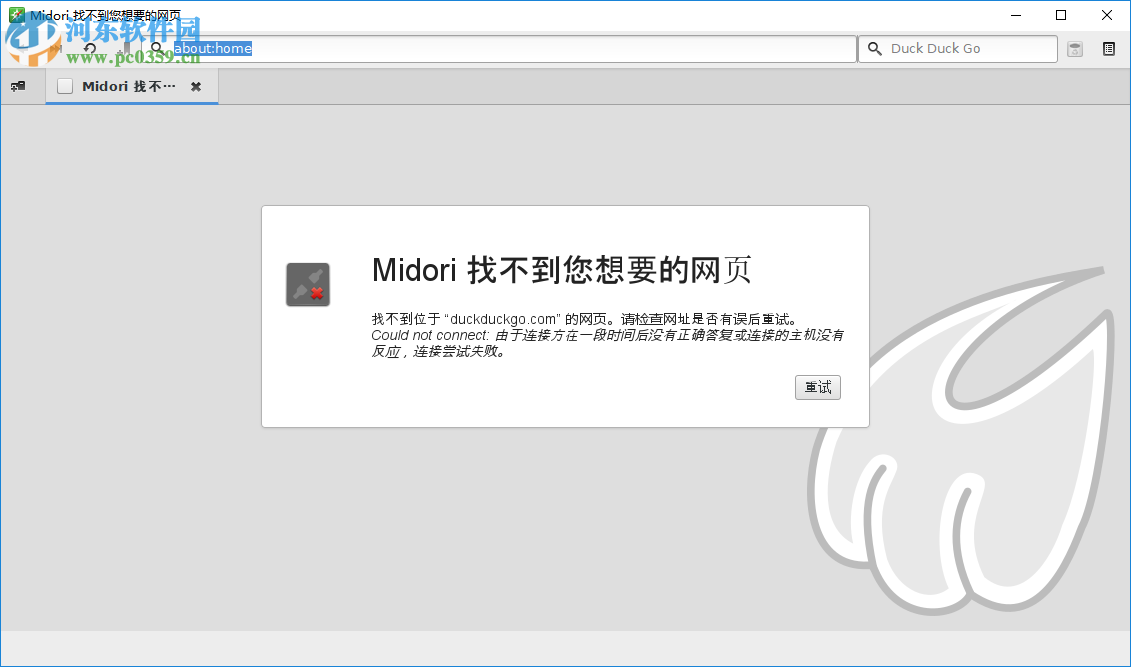Screen dimensions: 1131x667
Task: Open the Duck Duck Go search options
Action: tap(874, 48)
